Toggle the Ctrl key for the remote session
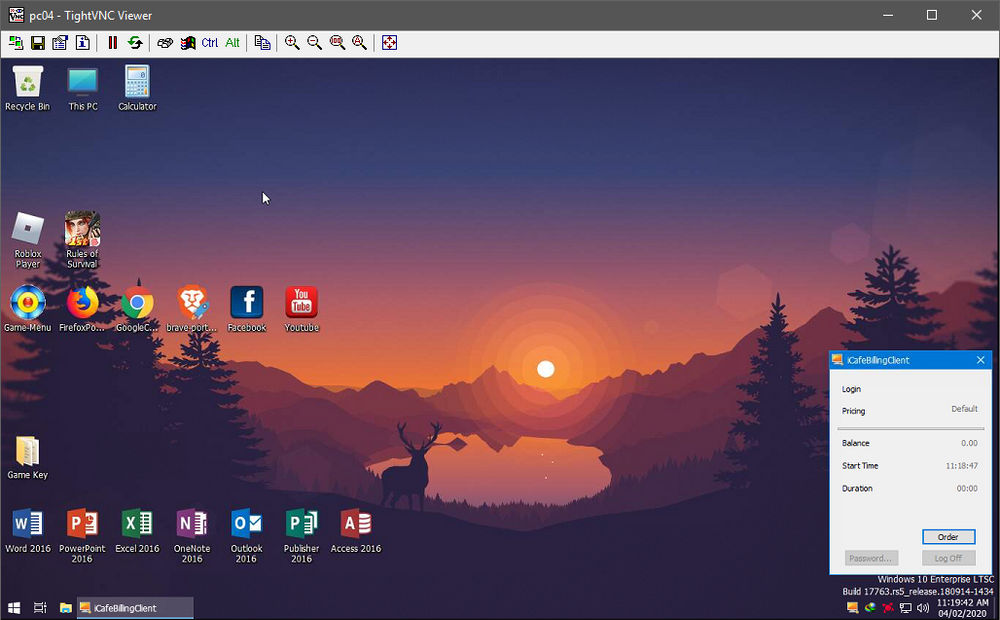This screenshot has width=1000, height=620. [209, 42]
